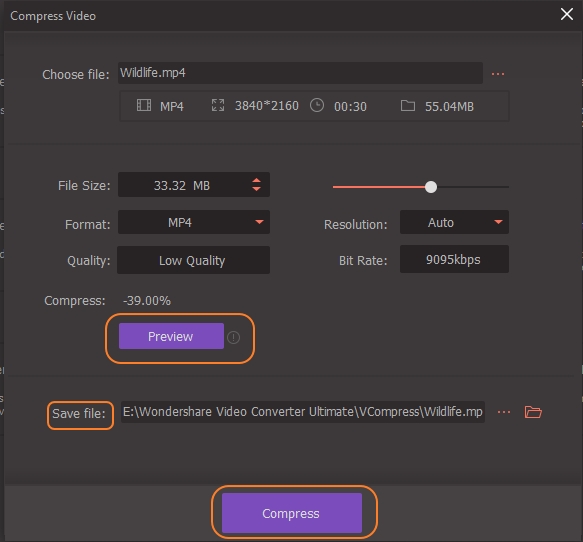Close the Compress Video dialog
The image size is (583, 542).
pos(567,14)
